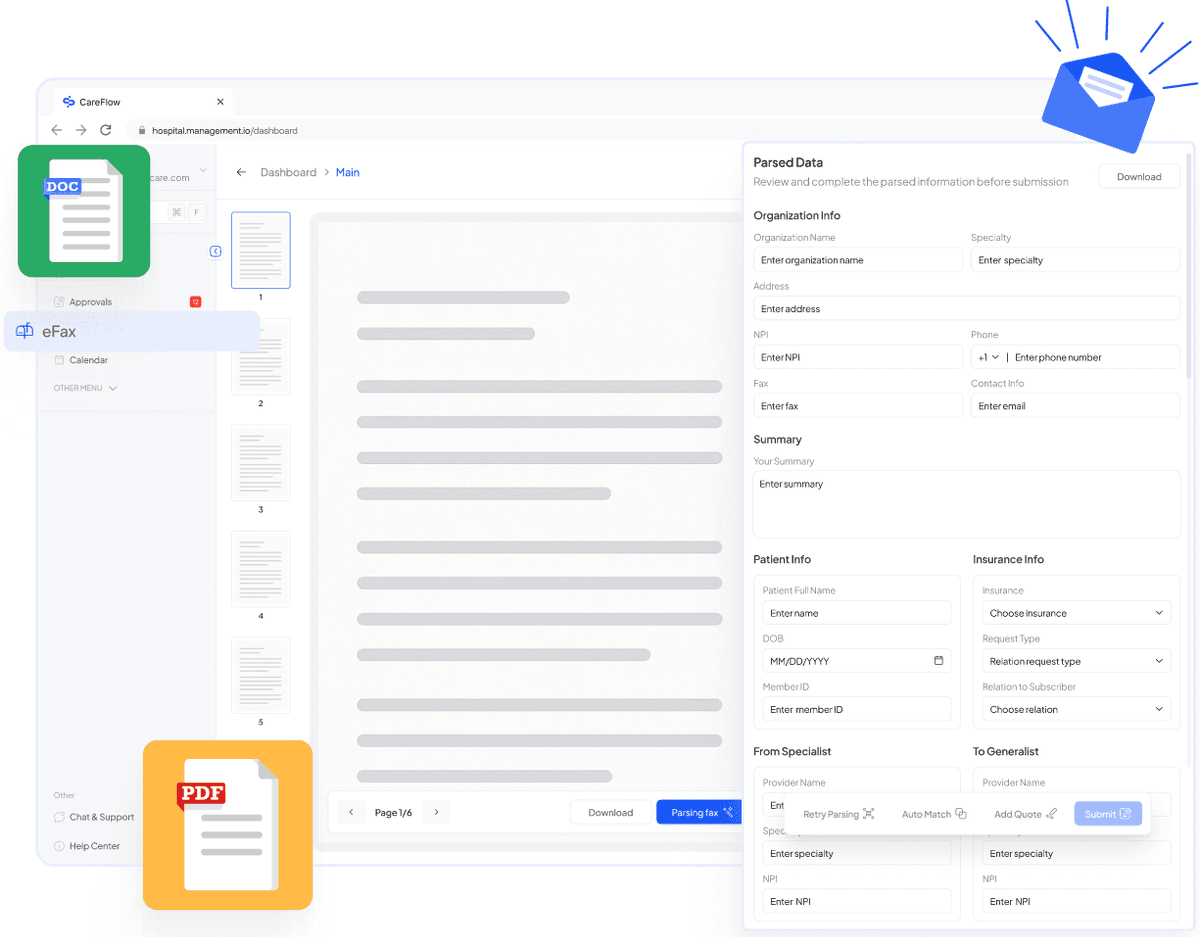
Task: Open Calendar in the sidebar
Action: tap(88, 360)
